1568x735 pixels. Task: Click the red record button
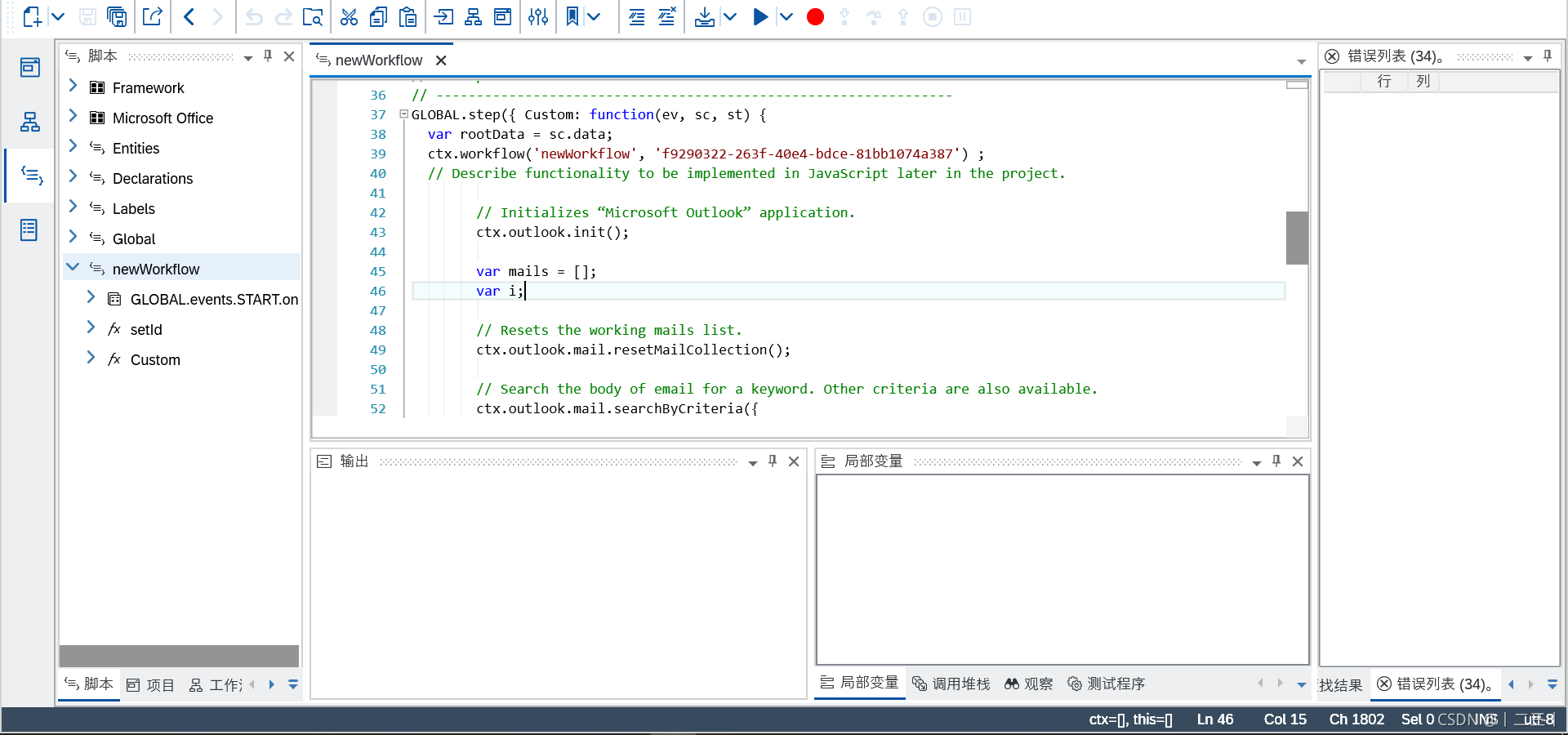point(815,16)
